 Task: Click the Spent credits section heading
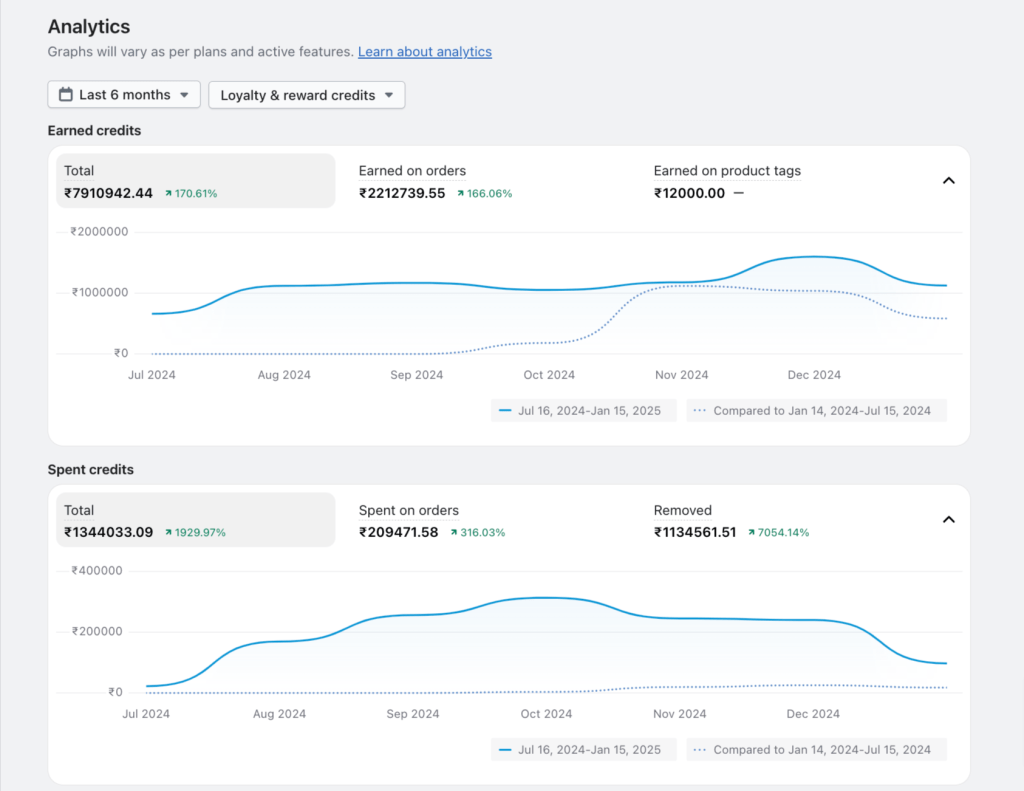point(91,470)
